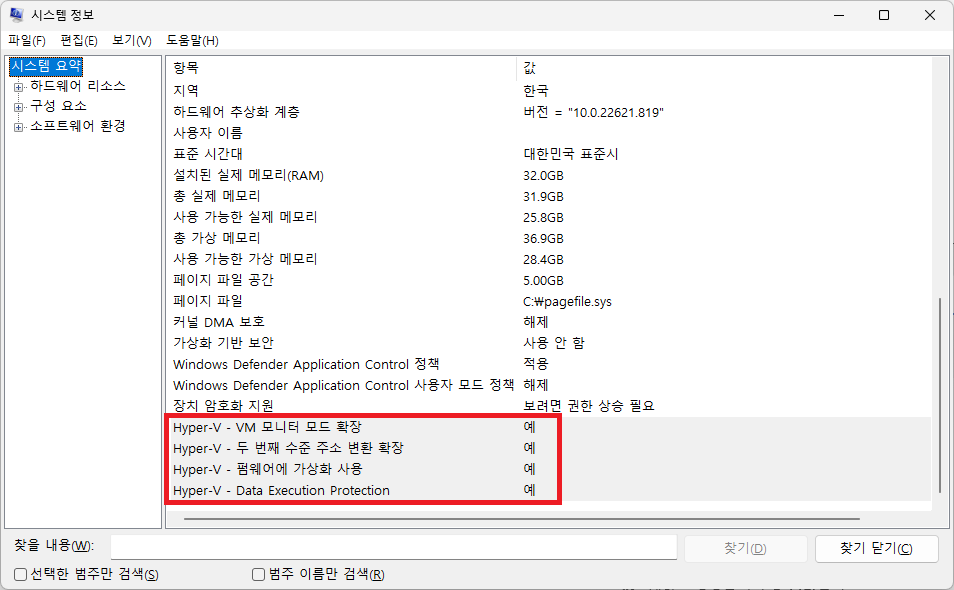Click the 찾기 닫기(C) button
Viewport: 954px width, 590px height.
click(x=876, y=549)
